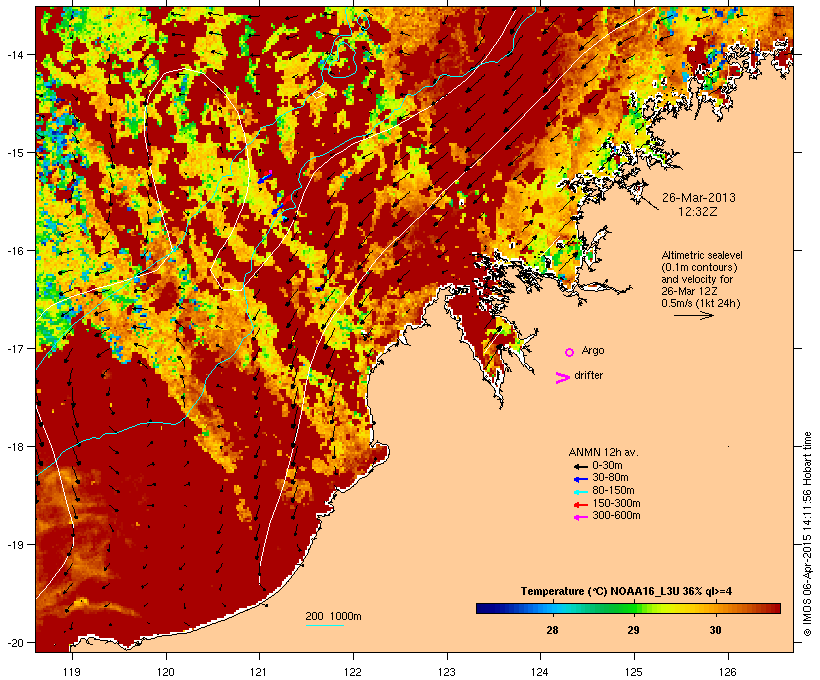This screenshot has height=680, width=820.
Task: Click the '-14' latitude axis label
Action: coord(16,54)
